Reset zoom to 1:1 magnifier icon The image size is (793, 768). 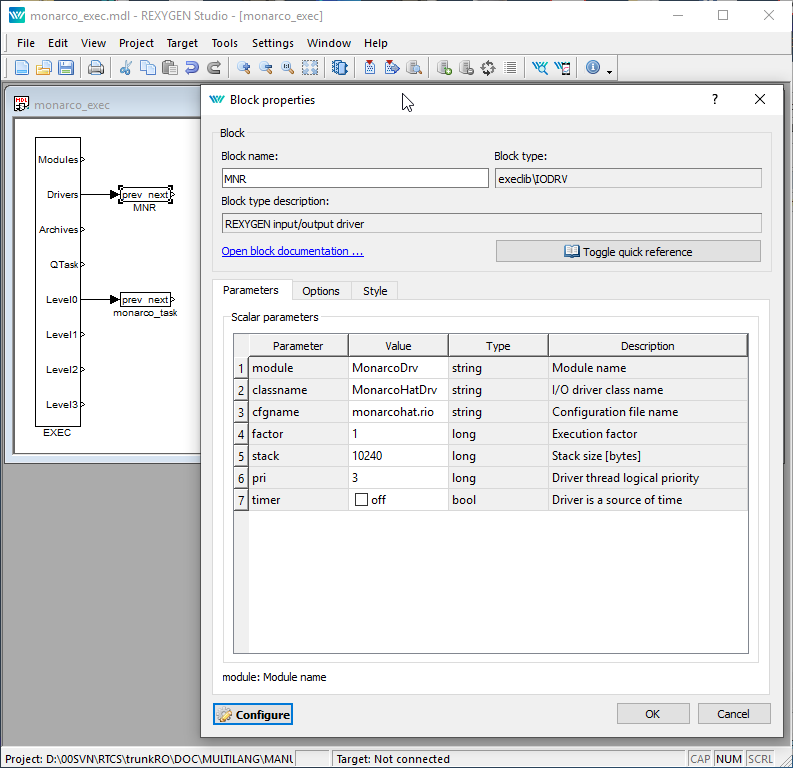coord(287,67)
